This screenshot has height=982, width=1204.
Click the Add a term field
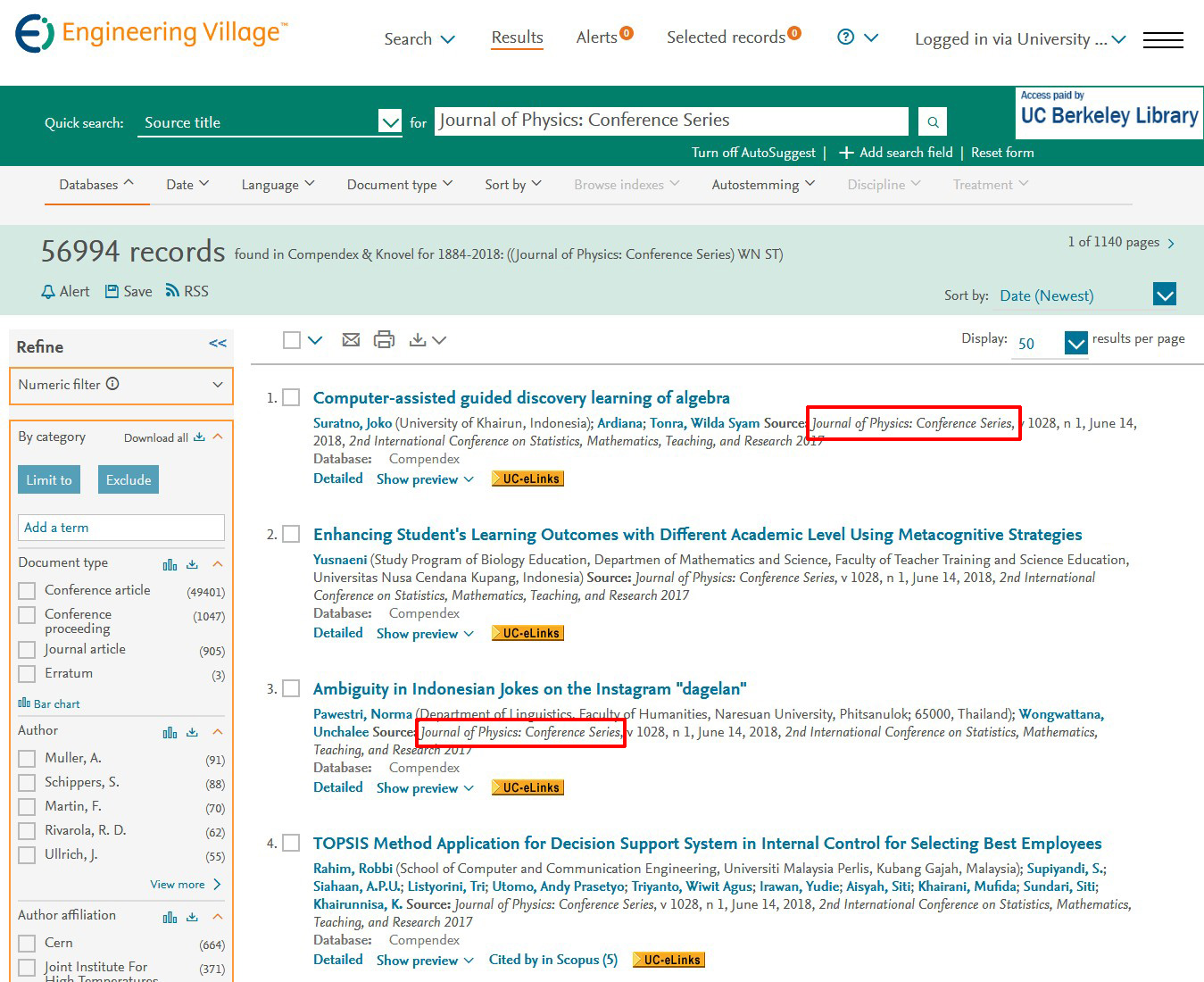[x=121, y=528]
